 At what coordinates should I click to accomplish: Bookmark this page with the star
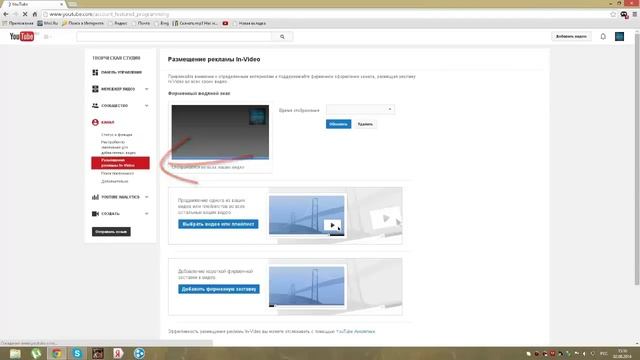613,14
